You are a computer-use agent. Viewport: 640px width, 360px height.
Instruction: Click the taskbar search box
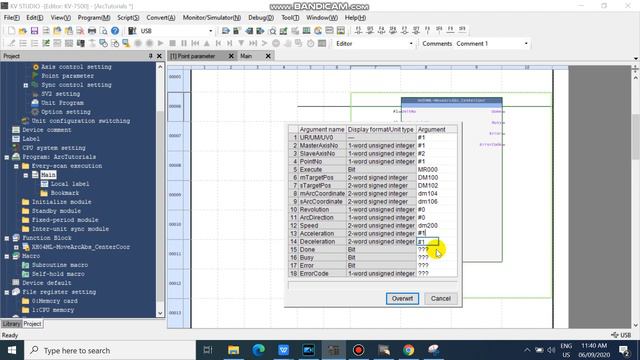tap(110, 350)
